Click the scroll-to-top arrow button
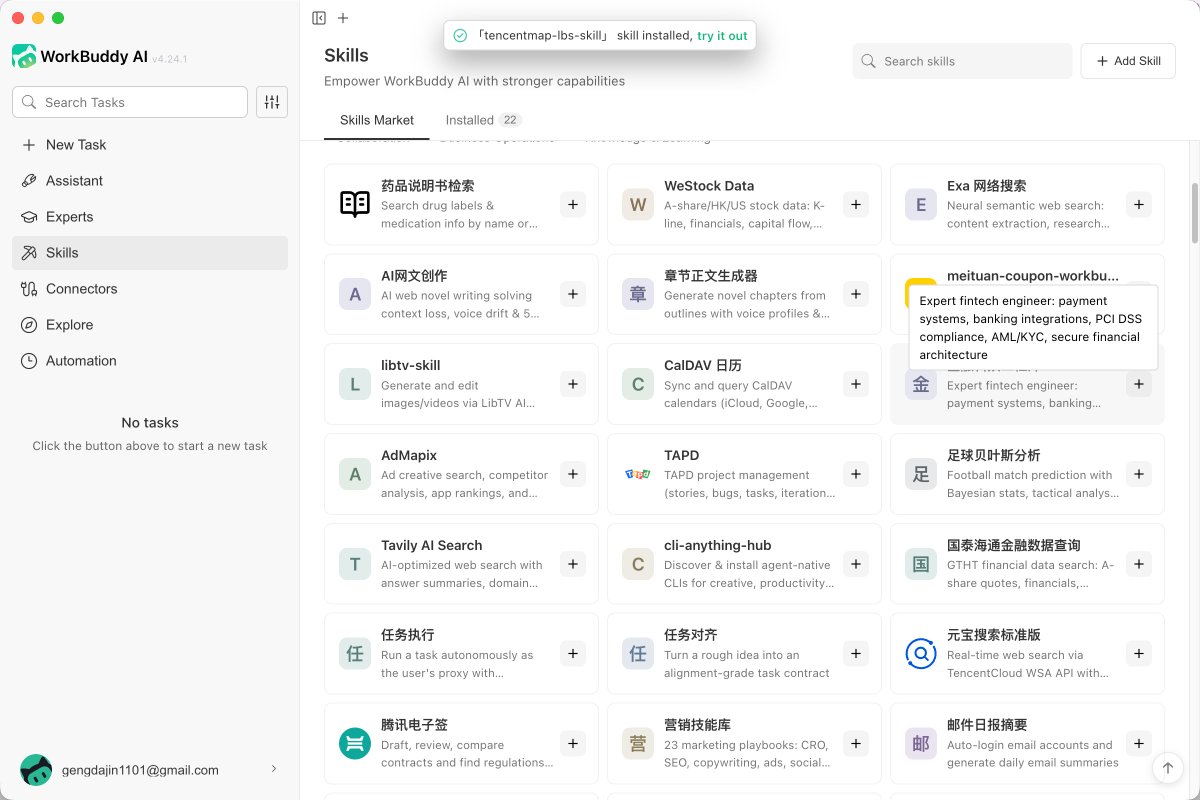Image resolution: width=1200 pixels, height=800 pixels. click(1167, 768)
